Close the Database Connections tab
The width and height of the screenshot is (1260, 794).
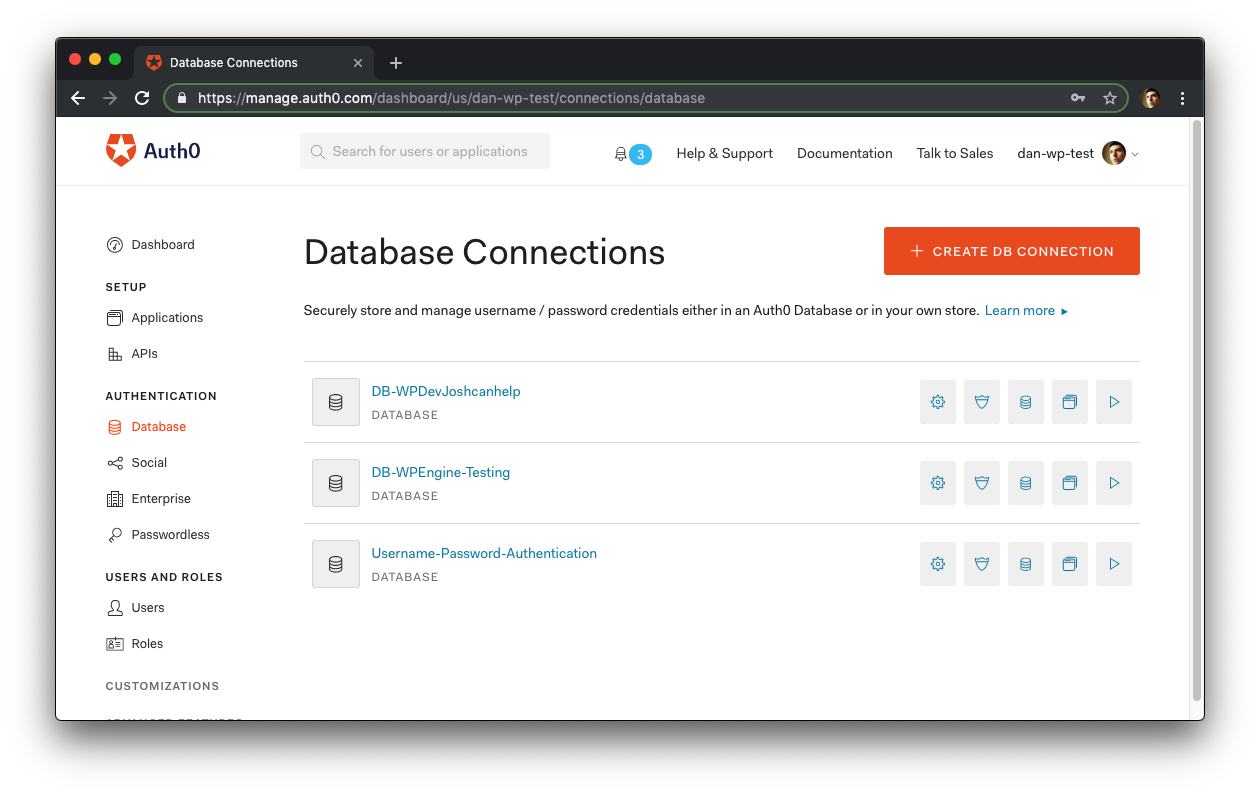coord(358,63)
